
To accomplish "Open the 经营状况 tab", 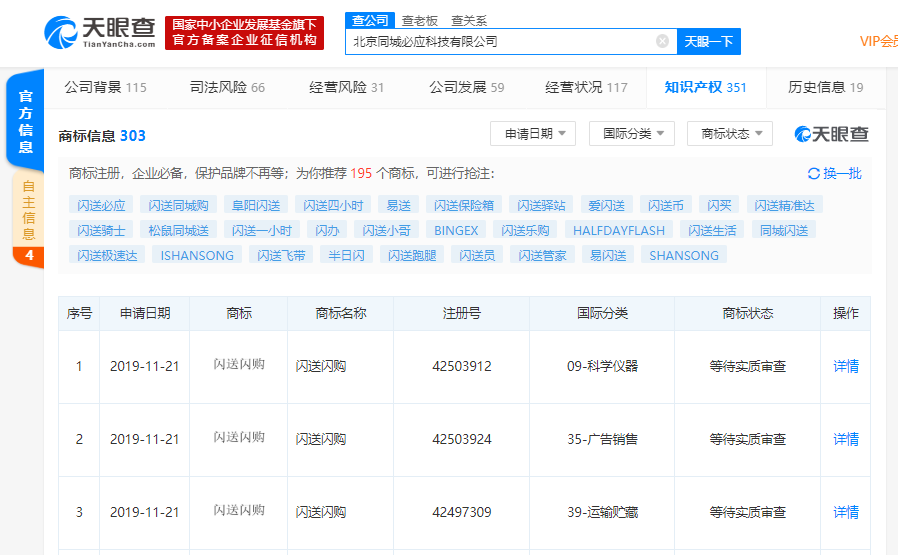I will (586, 88).
